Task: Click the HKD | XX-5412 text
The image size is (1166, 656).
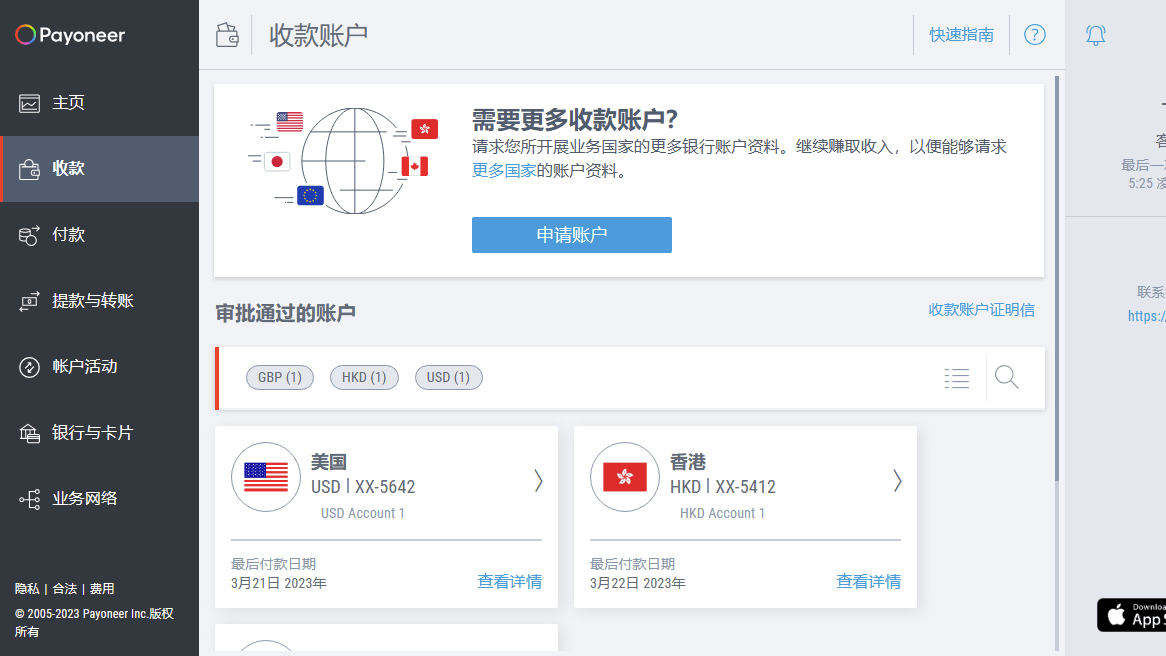Action: [x=723, y=487]
